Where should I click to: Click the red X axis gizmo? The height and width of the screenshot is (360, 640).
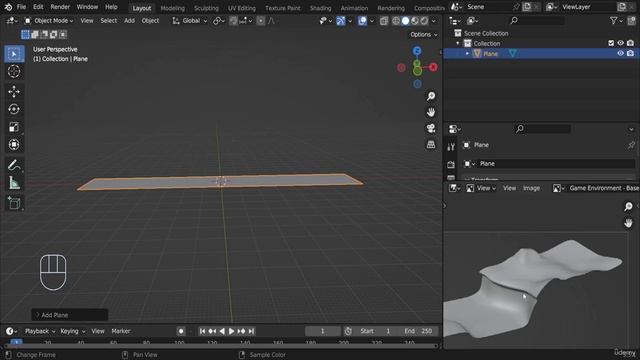click(x=433, y=67)
